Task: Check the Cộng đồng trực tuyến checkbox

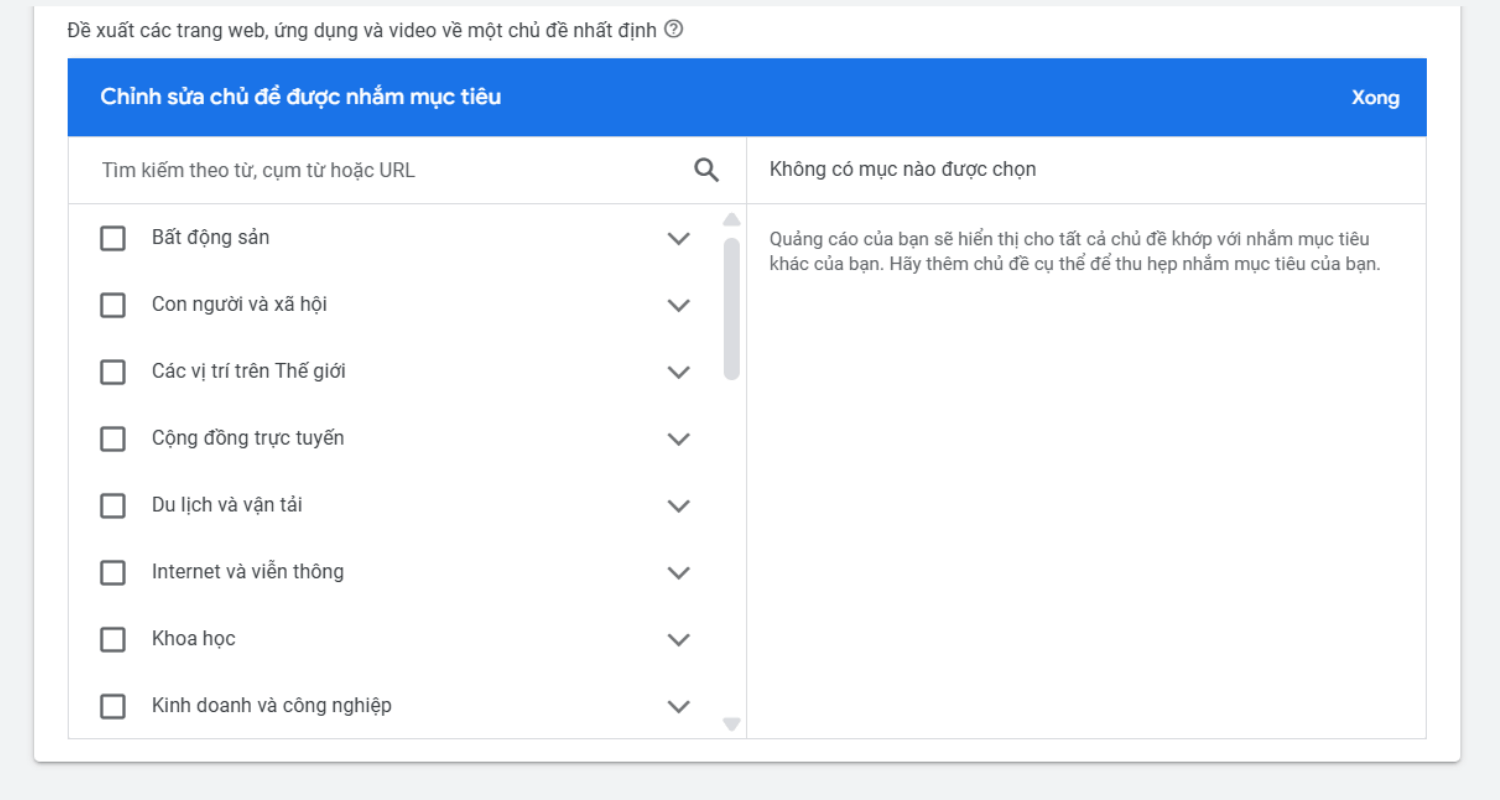Action: 113,439
